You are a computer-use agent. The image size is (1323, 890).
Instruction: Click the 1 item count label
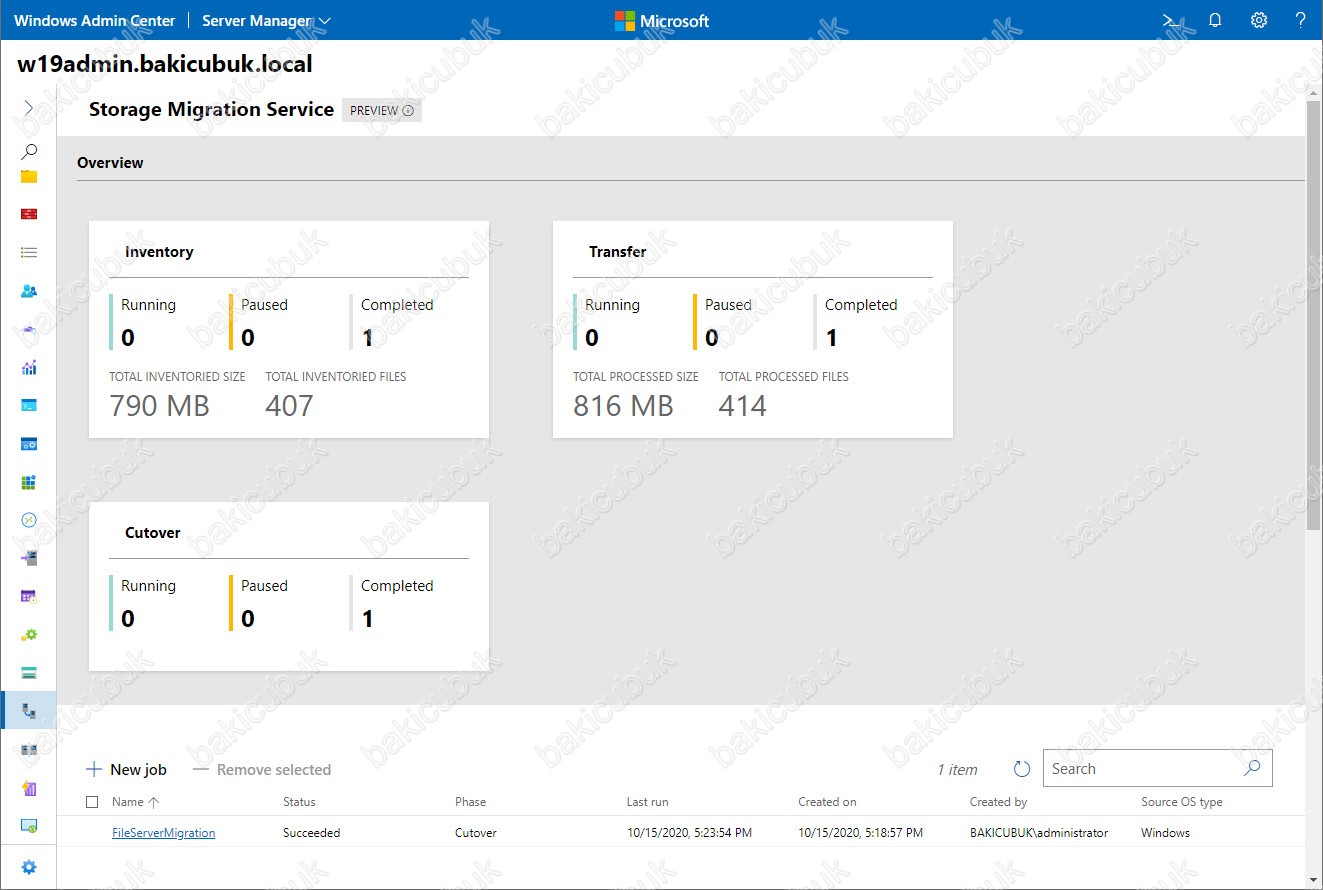pyautogui.click(x=957, y=769)
